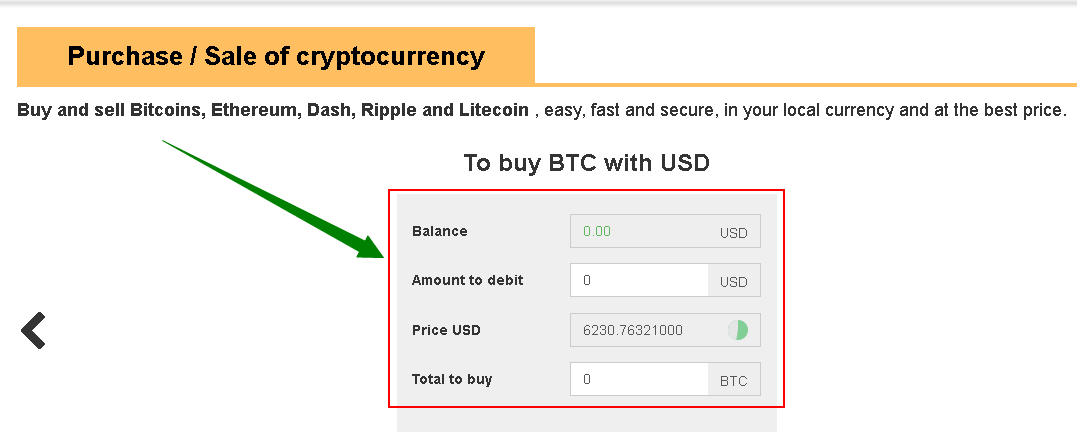Focus the Amount to debit input field
Screen dimensions: 1077x432
pos(639,280)
